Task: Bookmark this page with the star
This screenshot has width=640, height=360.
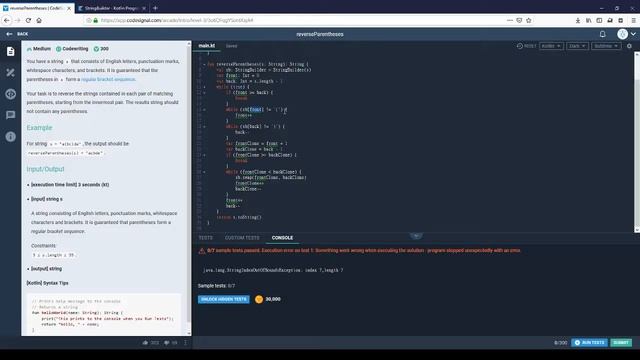Action: pos(529,20)
